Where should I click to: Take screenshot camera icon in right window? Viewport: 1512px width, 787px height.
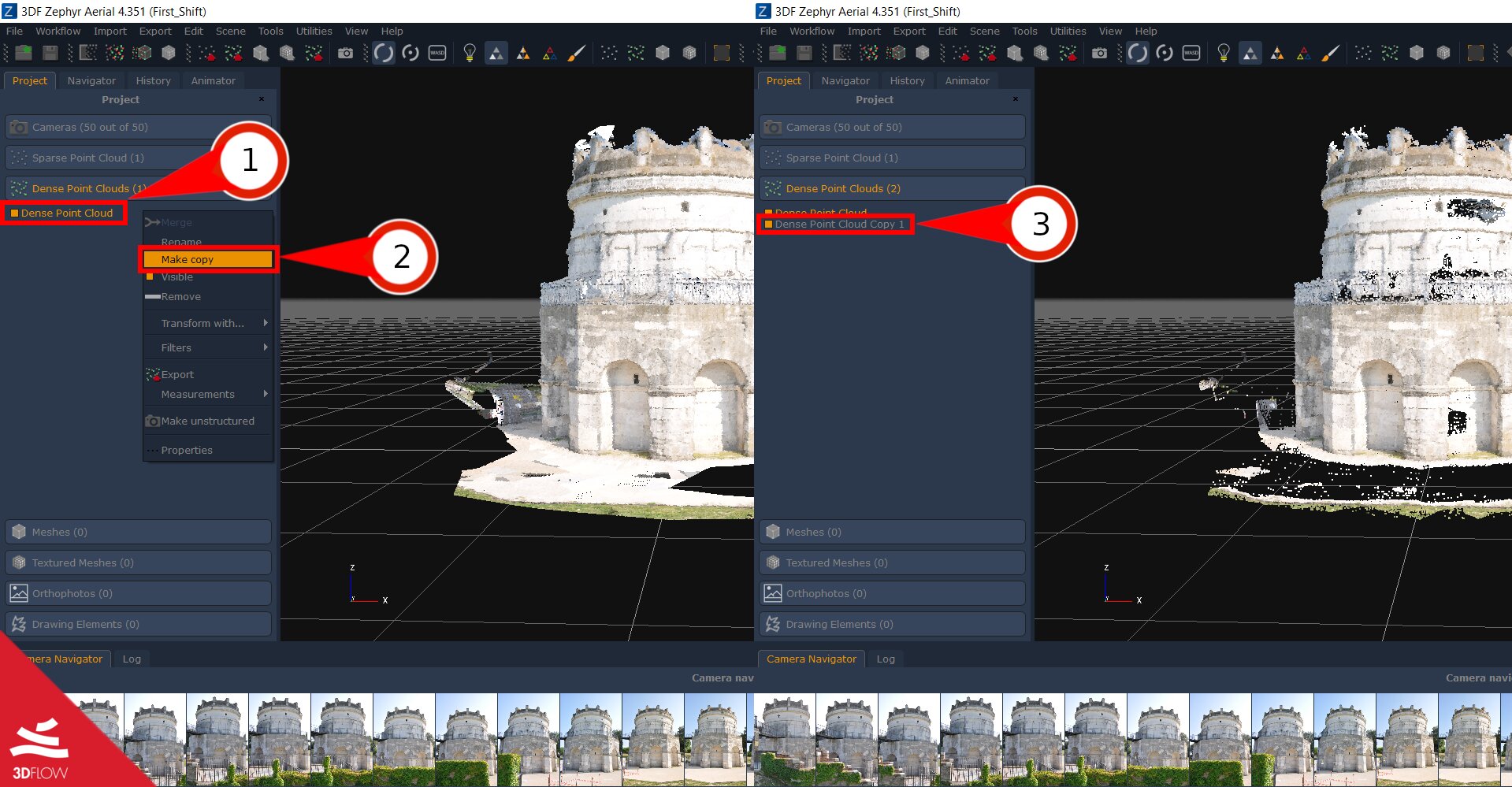pos(1099,53)
